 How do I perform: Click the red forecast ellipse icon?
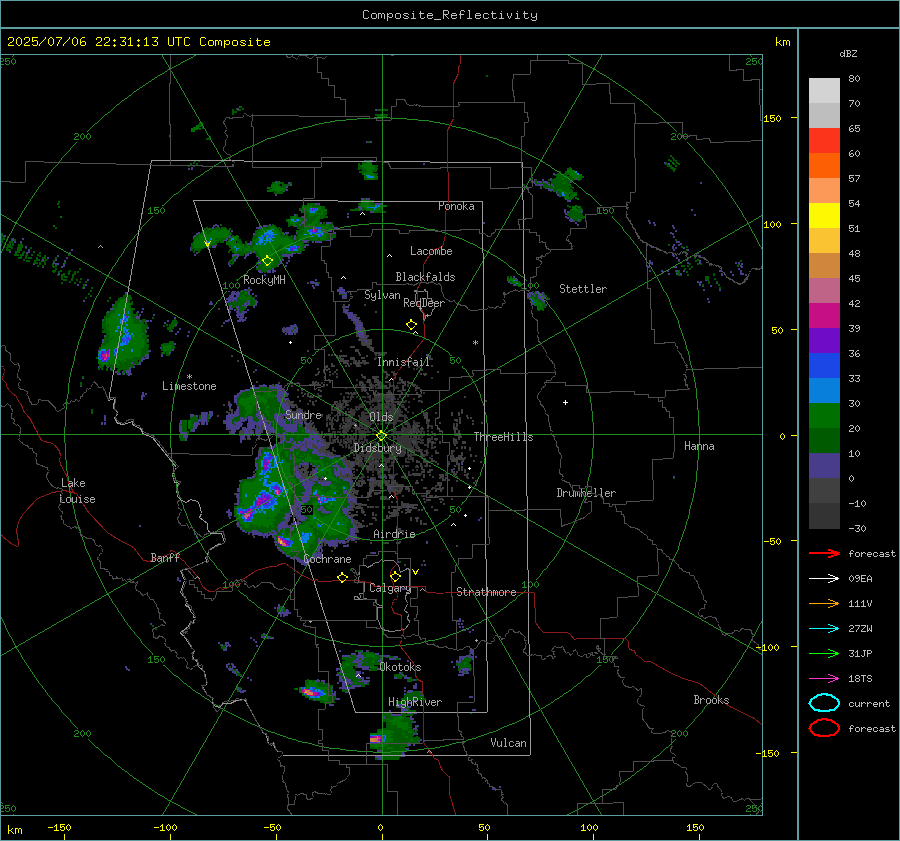tap(824, 728)
